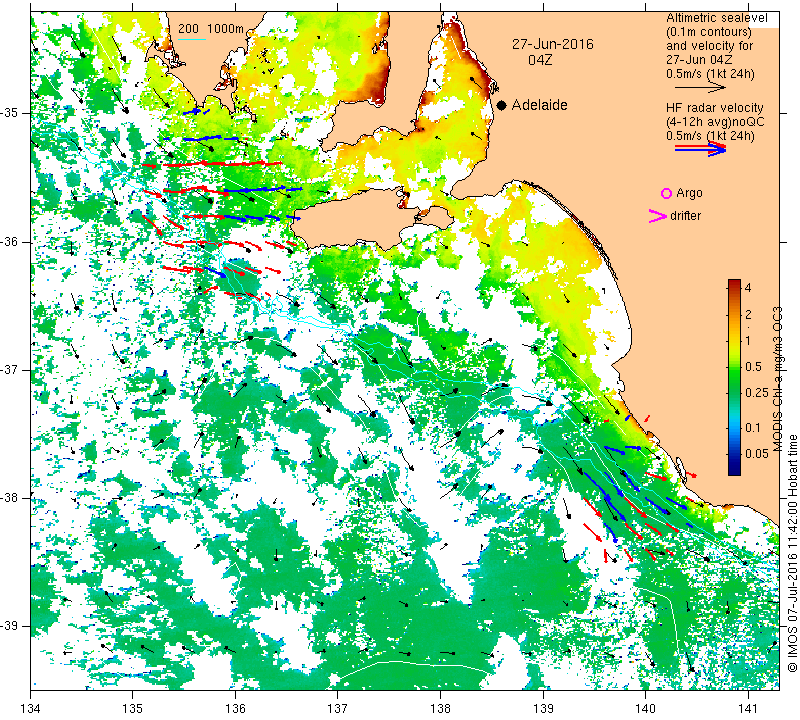Click longitude axis label '137'

tap(337, 708)
